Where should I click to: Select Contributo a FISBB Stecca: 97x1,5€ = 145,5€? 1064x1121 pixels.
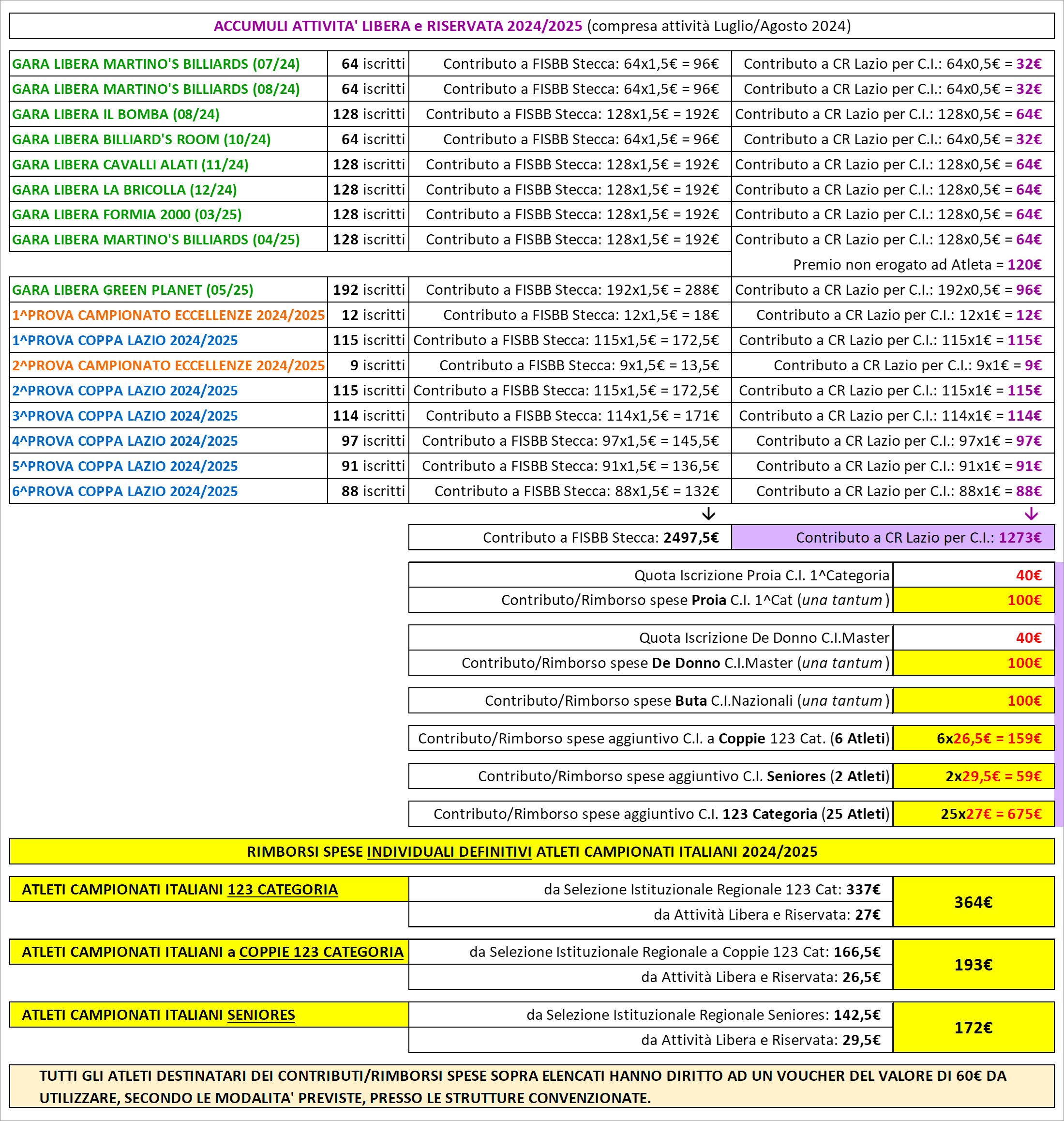(570, 441)
